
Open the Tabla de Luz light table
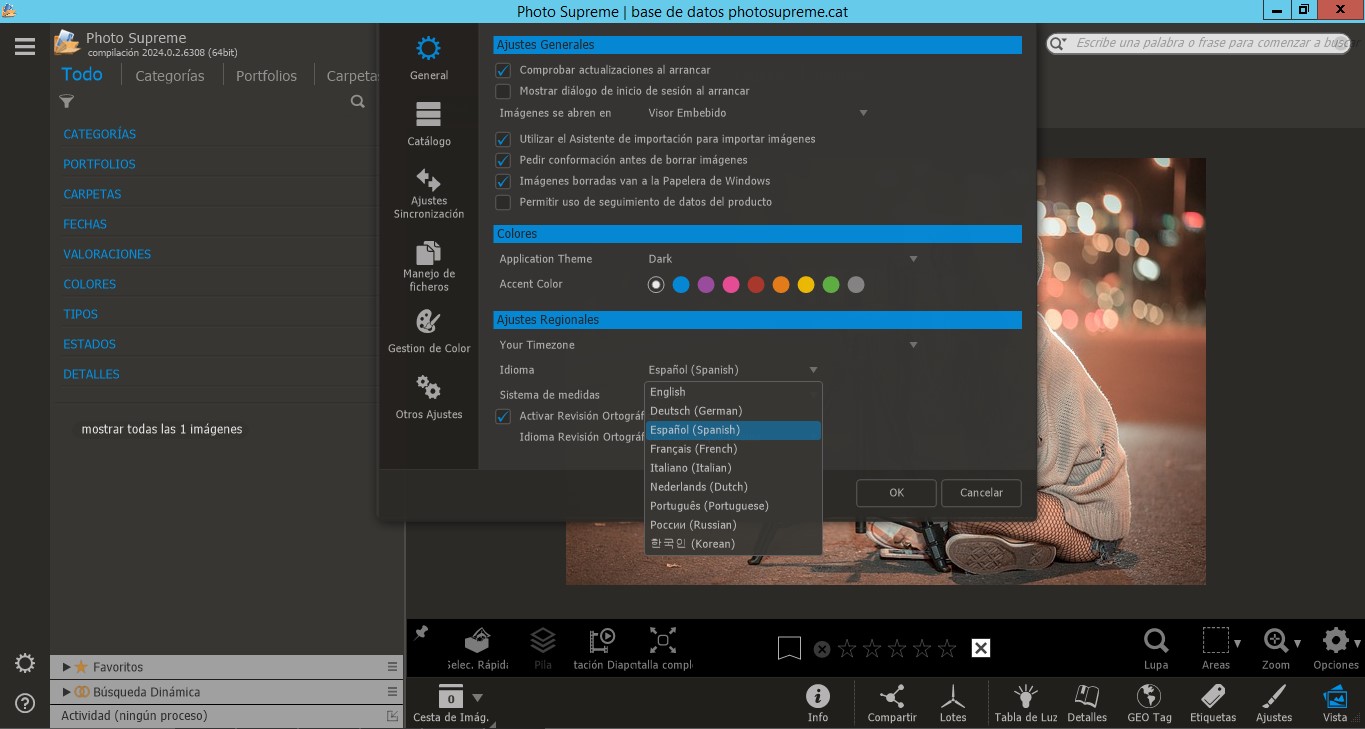click(x=1025, y=702)
